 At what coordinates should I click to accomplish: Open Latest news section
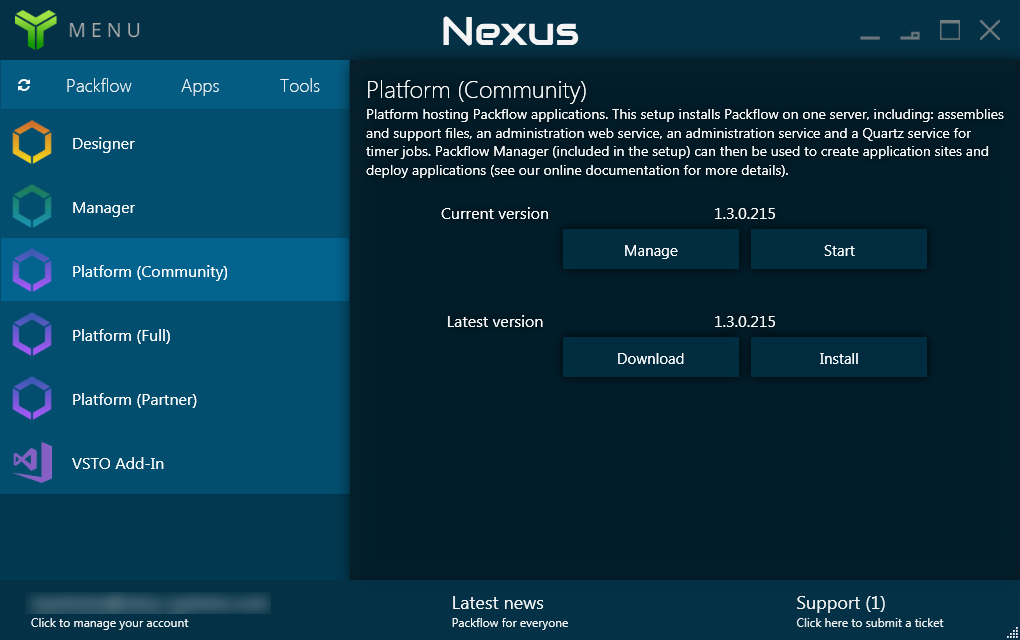point(498,603)
